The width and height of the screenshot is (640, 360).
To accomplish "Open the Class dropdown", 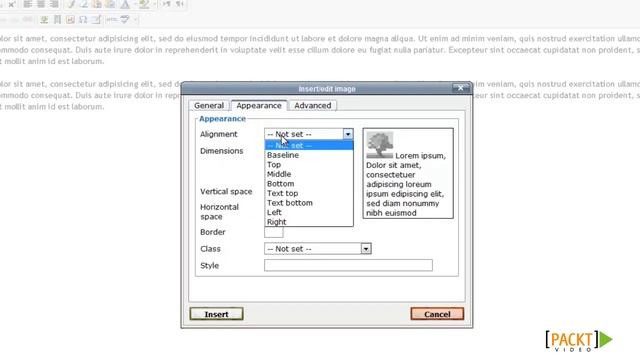I will pyautogui.click(x=318, y=249).
